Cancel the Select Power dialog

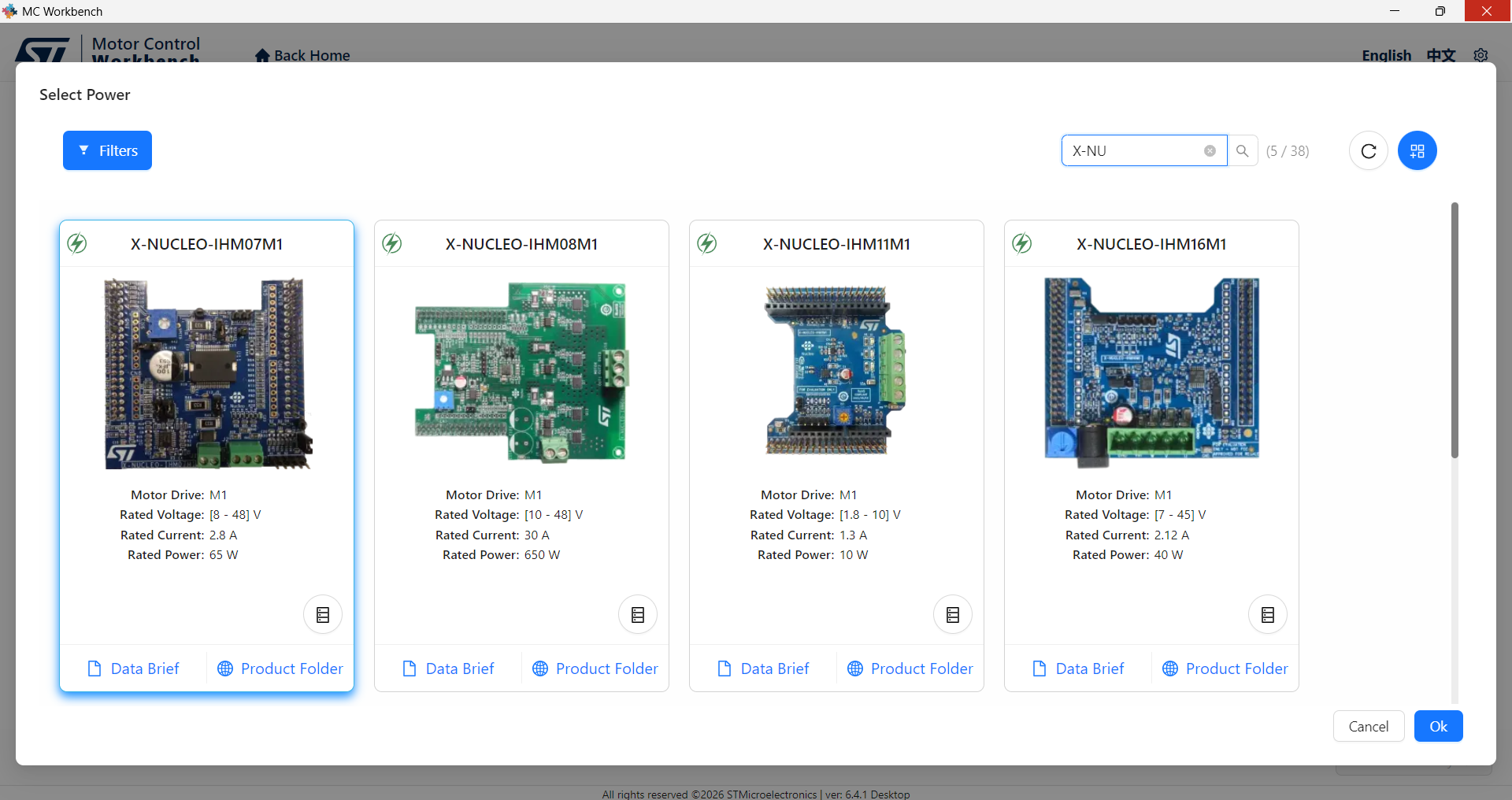[x=1369, y=726]
